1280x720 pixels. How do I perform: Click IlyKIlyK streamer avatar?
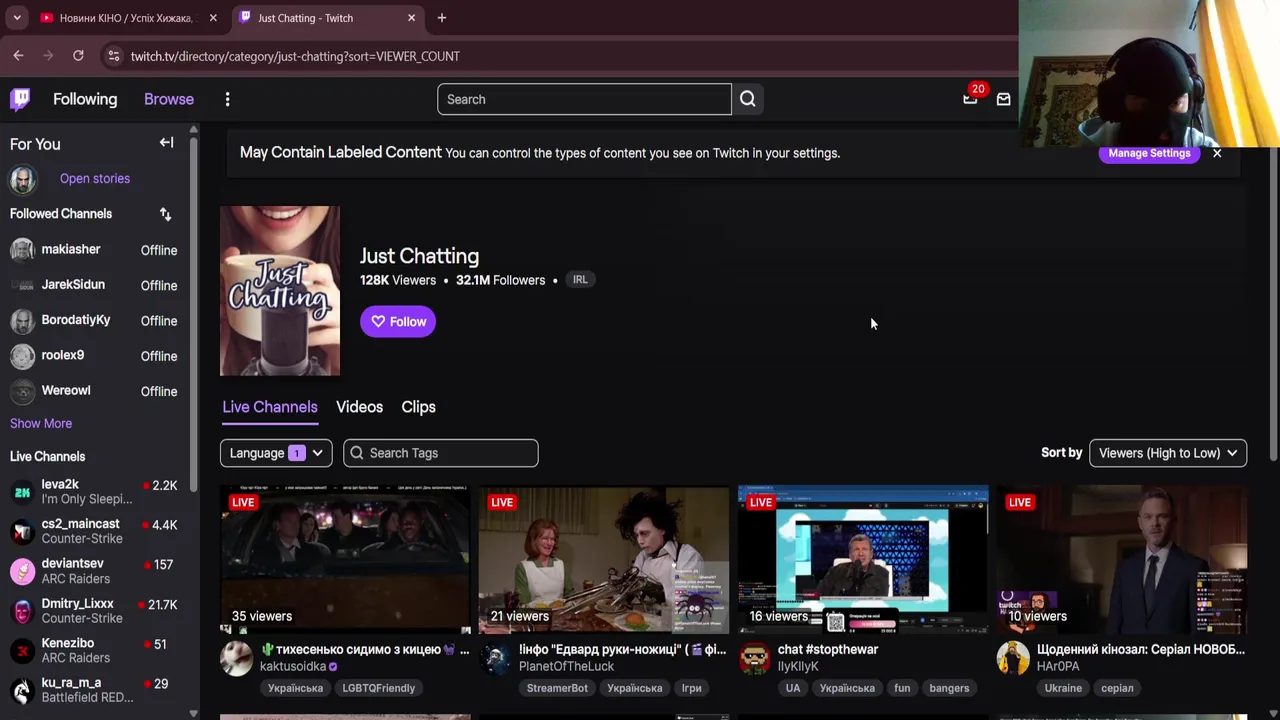pos(755,659)
